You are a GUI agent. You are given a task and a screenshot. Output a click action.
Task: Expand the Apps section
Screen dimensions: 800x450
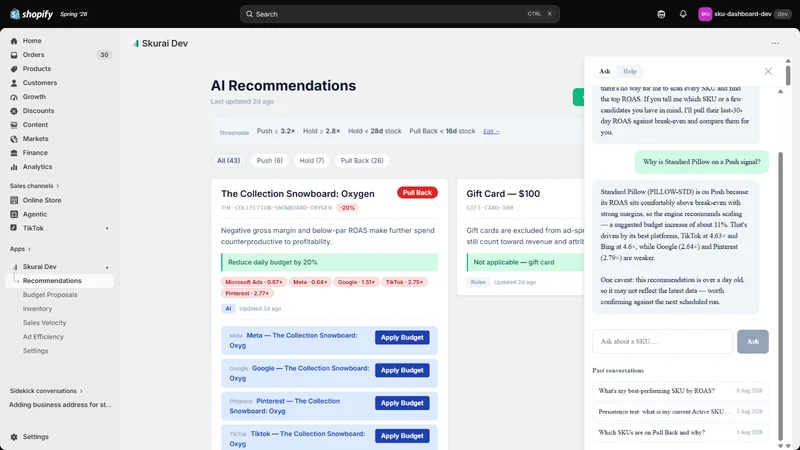pos(20,249)
